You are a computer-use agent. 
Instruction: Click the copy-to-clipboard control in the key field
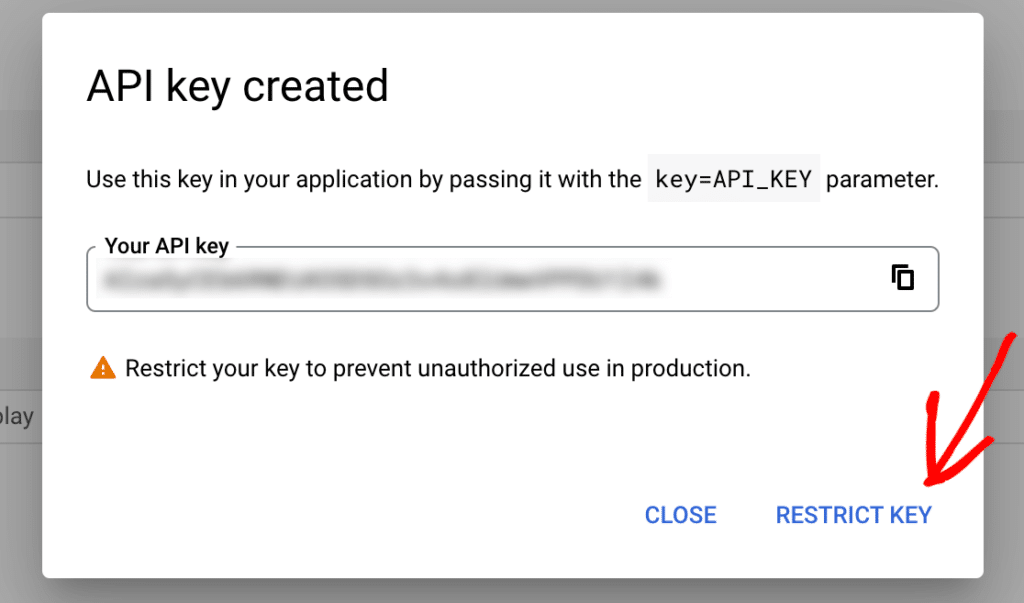[x=903, y=279]
